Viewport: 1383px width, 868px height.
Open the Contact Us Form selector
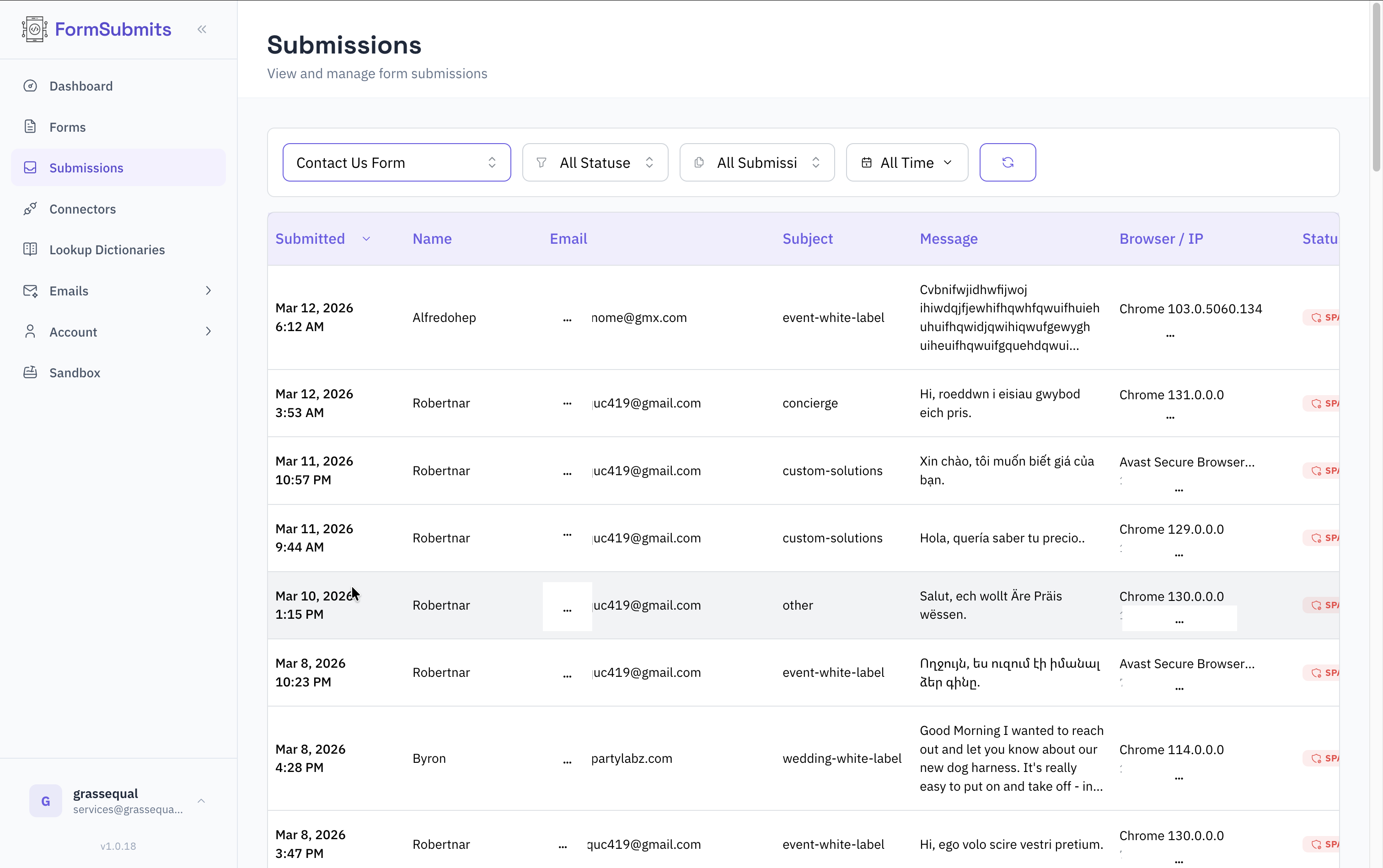tap(396, 162)
